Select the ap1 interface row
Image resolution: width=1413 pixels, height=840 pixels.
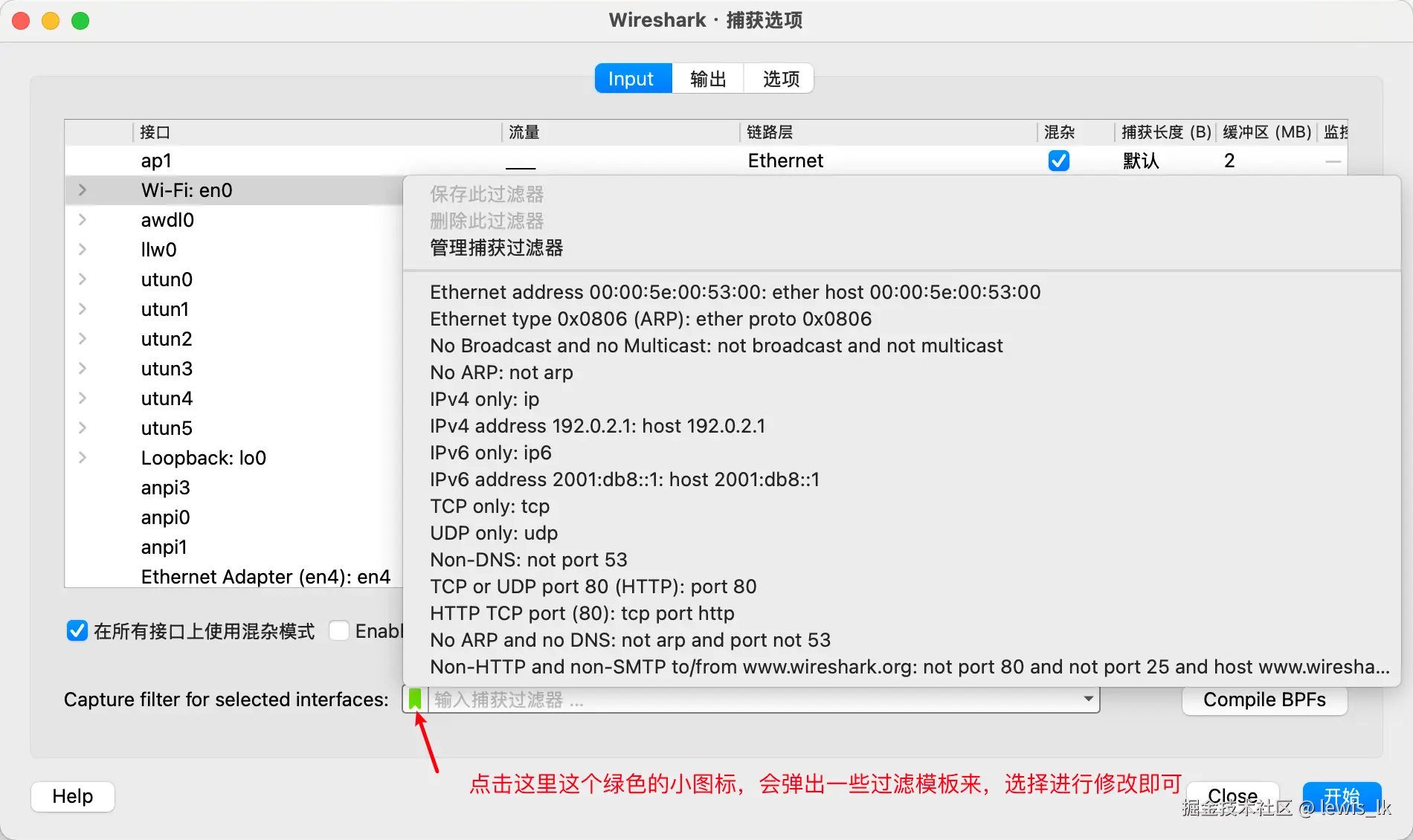pyautogui.click(x=706, y=161)
